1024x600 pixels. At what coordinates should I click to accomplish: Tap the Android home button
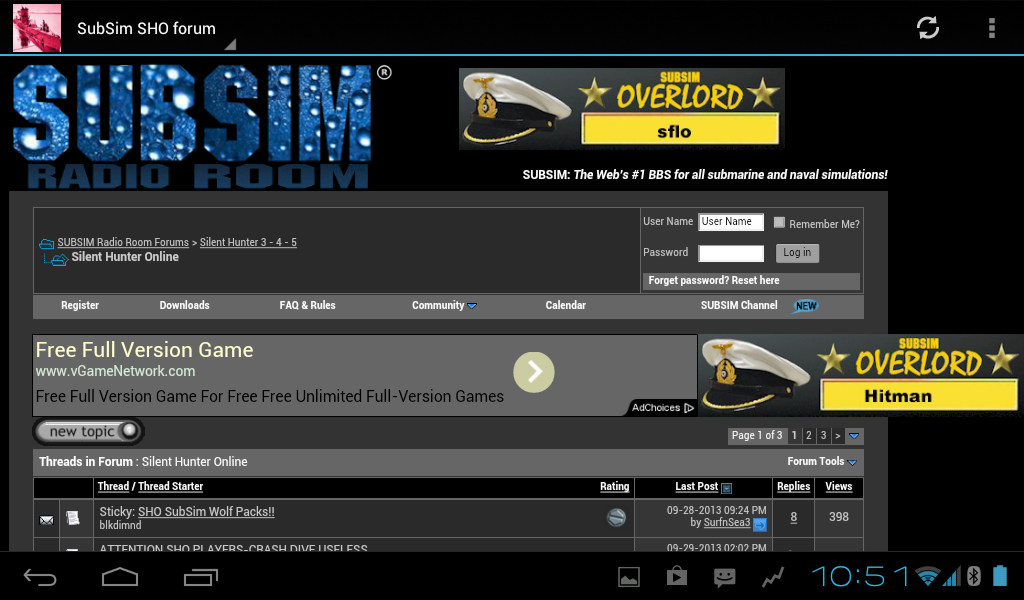(x=120, y=576)
